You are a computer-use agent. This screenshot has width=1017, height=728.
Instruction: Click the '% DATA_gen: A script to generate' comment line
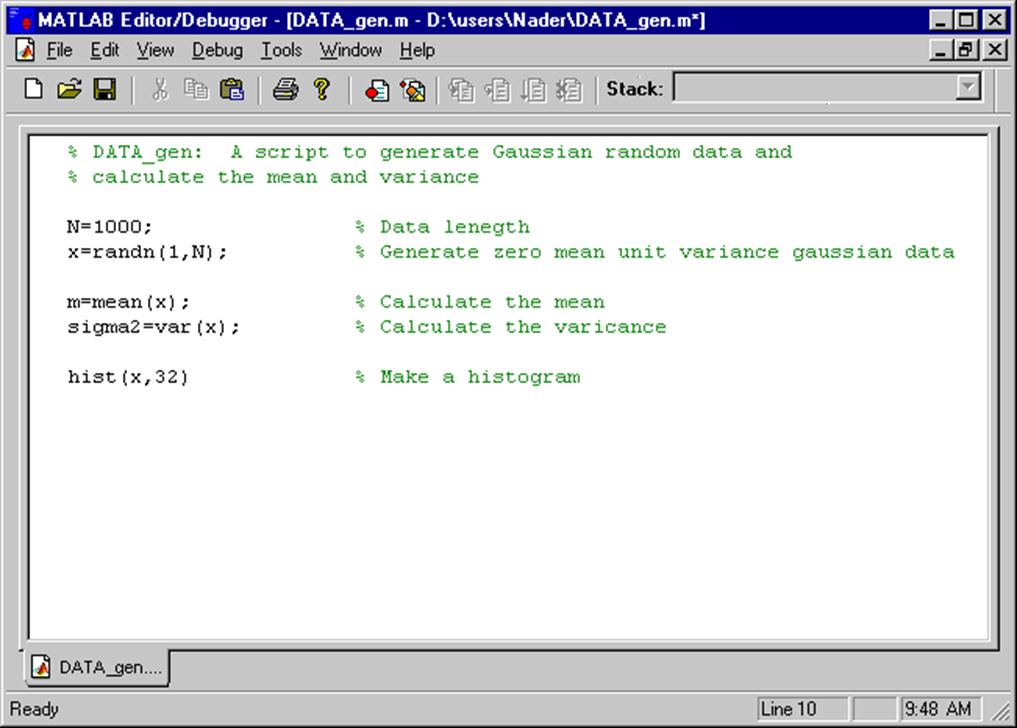pyautogui.click(x=429, y=152)
